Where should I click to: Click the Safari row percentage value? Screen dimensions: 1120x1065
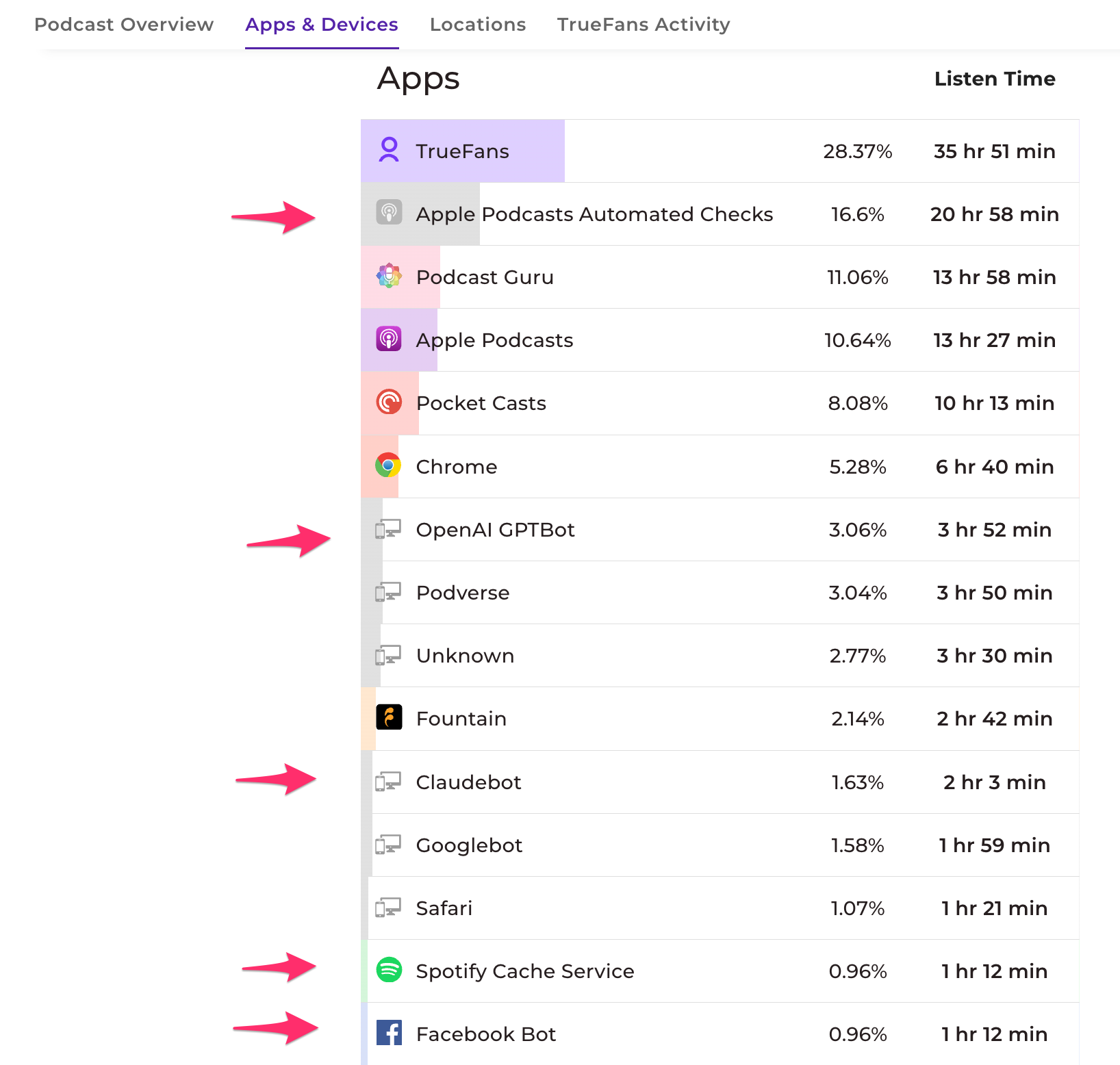[x=857, y=908]
